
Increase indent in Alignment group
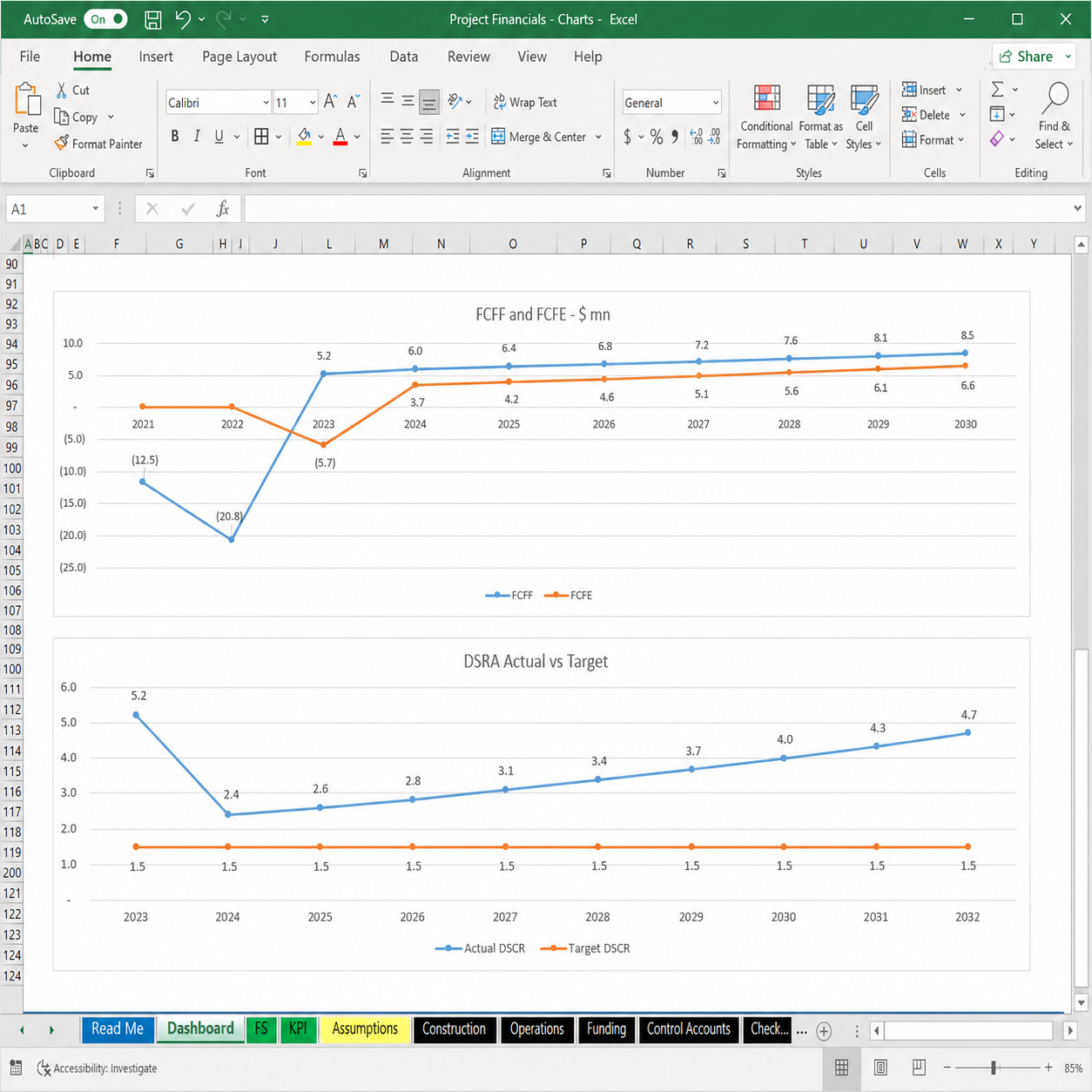click(x=472, y=136)
